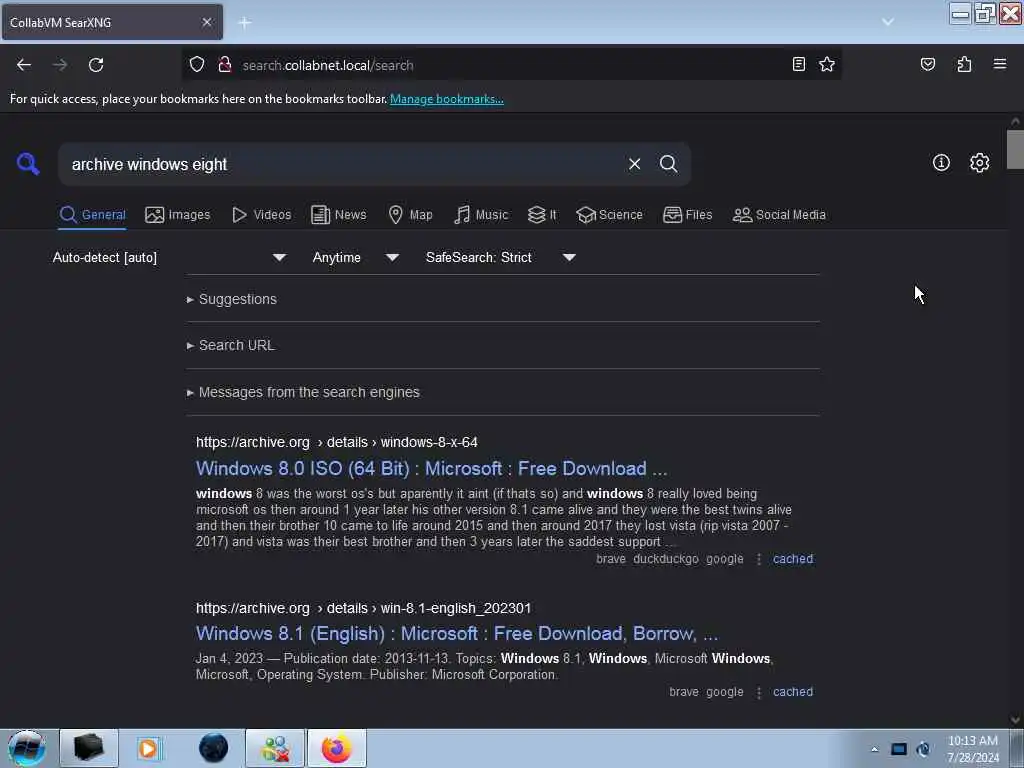Switch to the Videos category tab
Screen dimensions: 1024x768
pyautogui.click(x=261, y=215)
